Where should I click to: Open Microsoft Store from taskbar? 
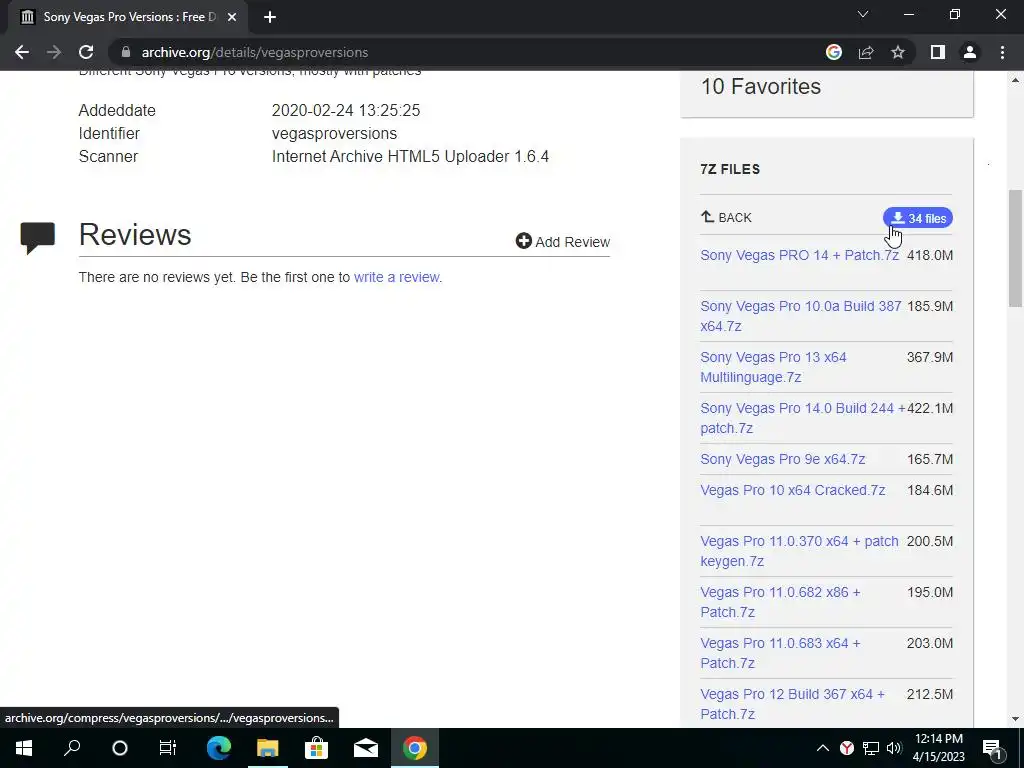(x=317, y=748)
